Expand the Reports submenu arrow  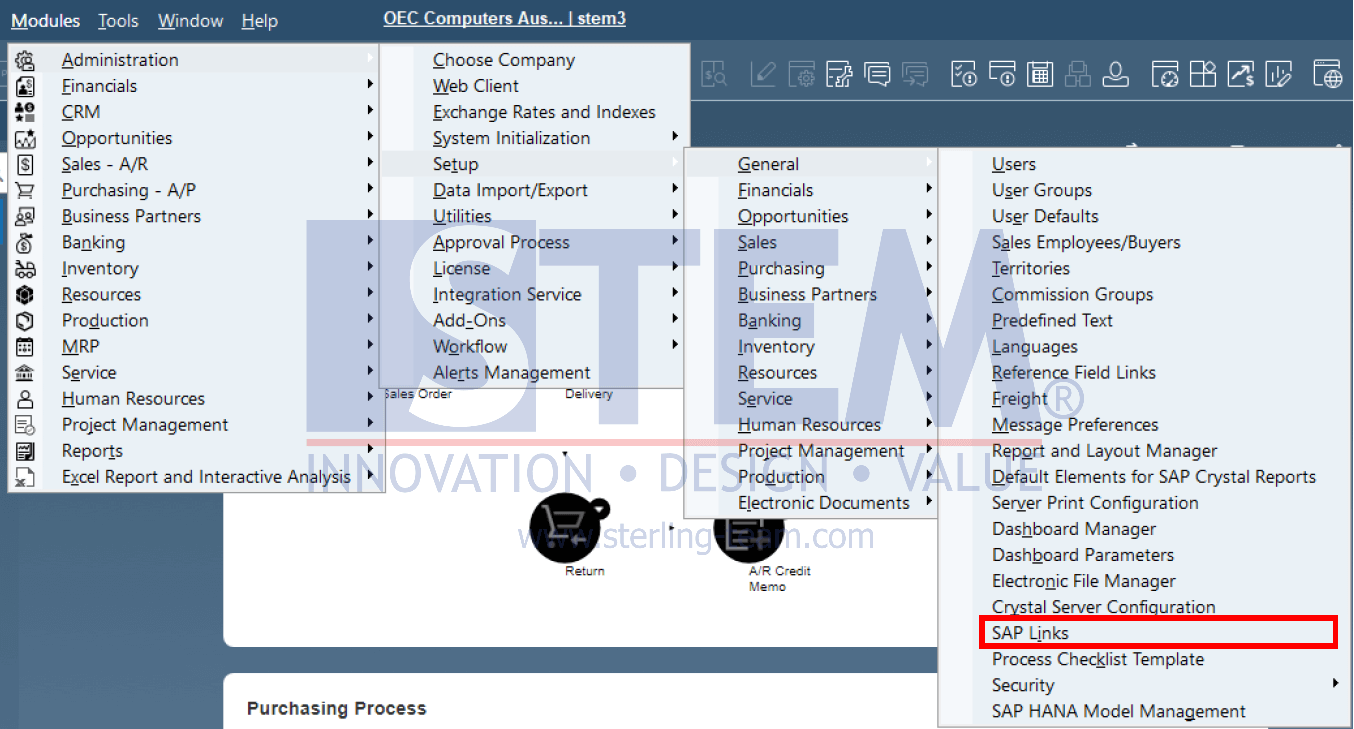pyautogui.click(x=371, y=450)
